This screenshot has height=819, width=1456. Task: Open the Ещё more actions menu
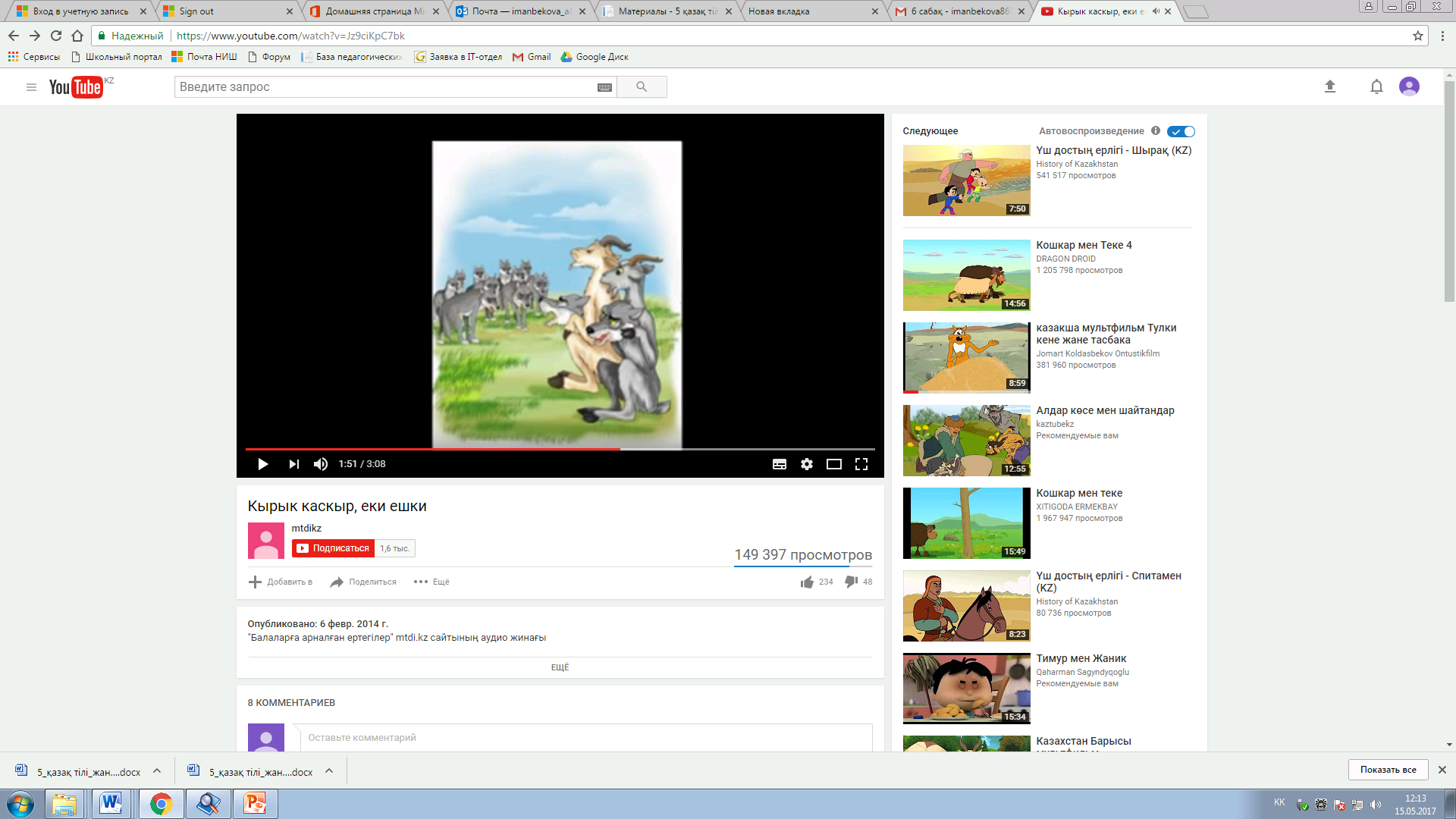point(431,582)
